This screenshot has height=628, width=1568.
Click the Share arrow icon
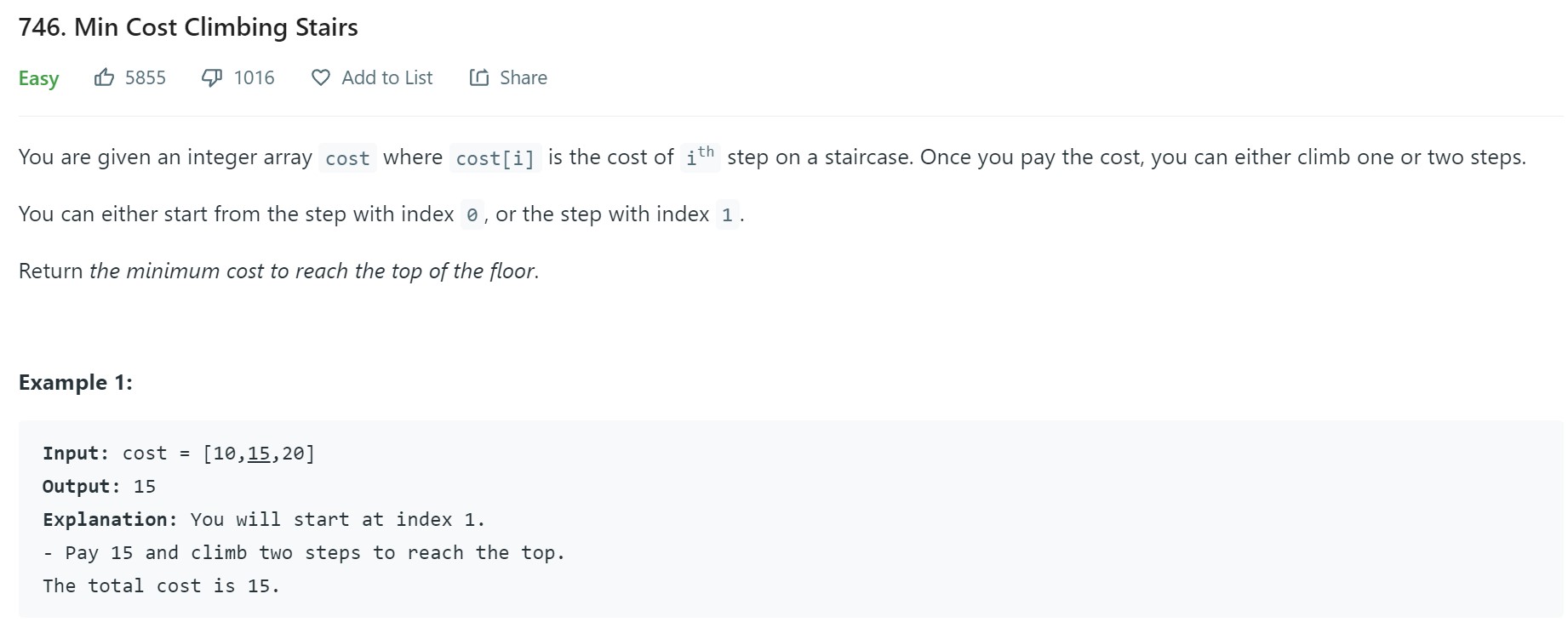coord(479,77)
